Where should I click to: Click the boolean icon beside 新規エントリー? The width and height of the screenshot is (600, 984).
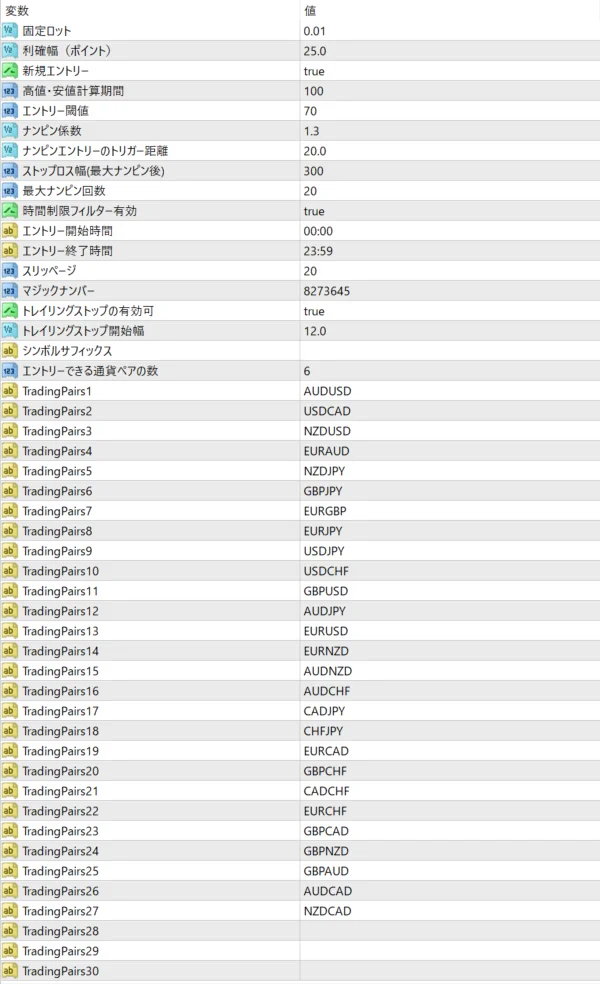click(10, 71)
